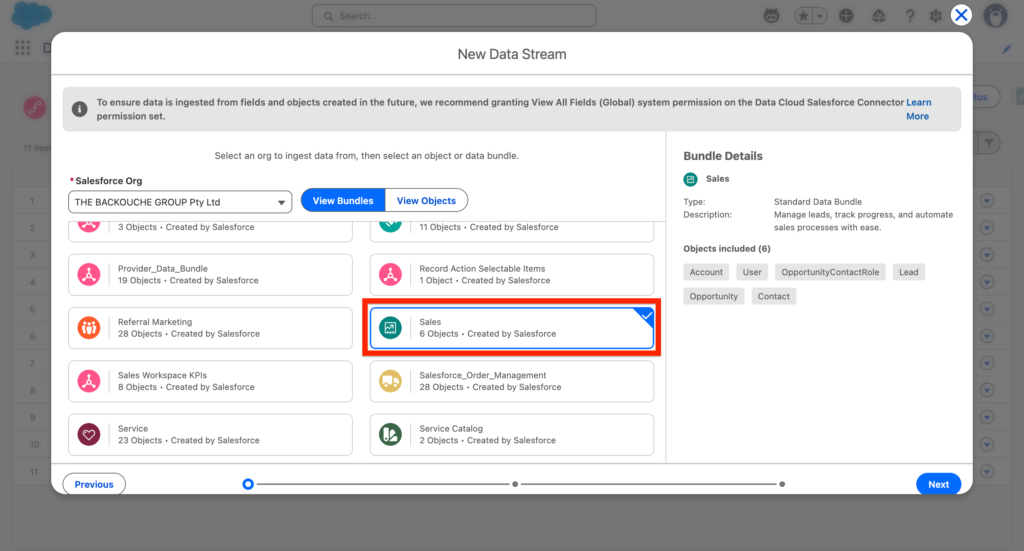
Task: Click the first progress step indicator
Action: (248, 484)
